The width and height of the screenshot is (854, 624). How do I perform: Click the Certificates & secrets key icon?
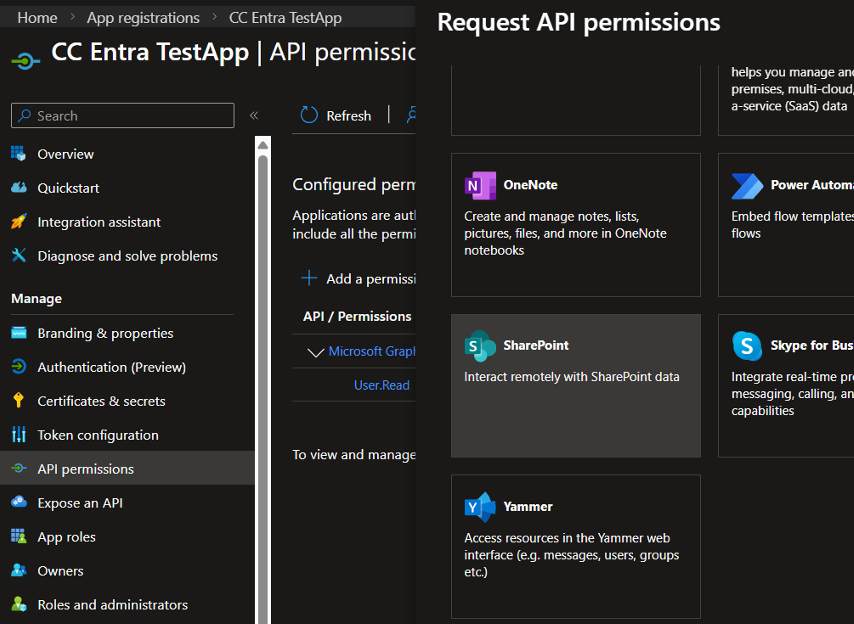tap(19, 401)
